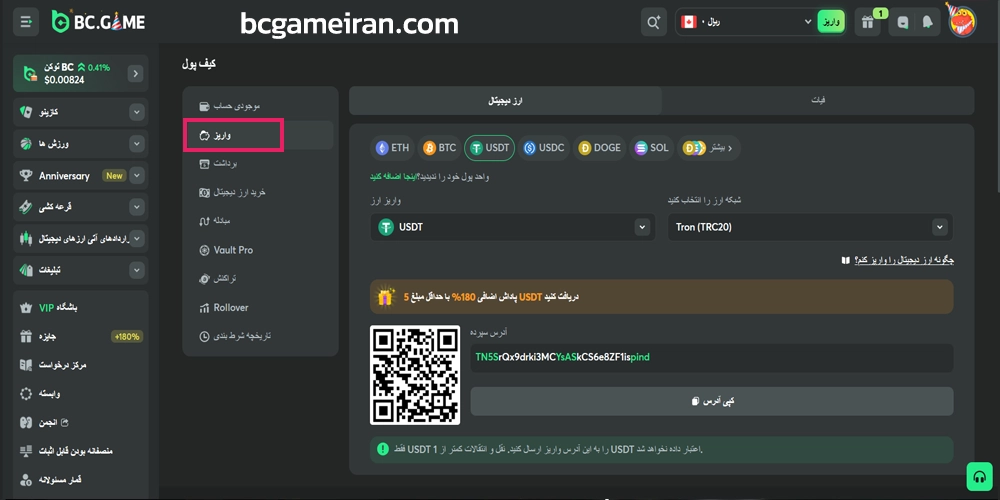
Task: Click the QR code image
Action: pos(415,375)
